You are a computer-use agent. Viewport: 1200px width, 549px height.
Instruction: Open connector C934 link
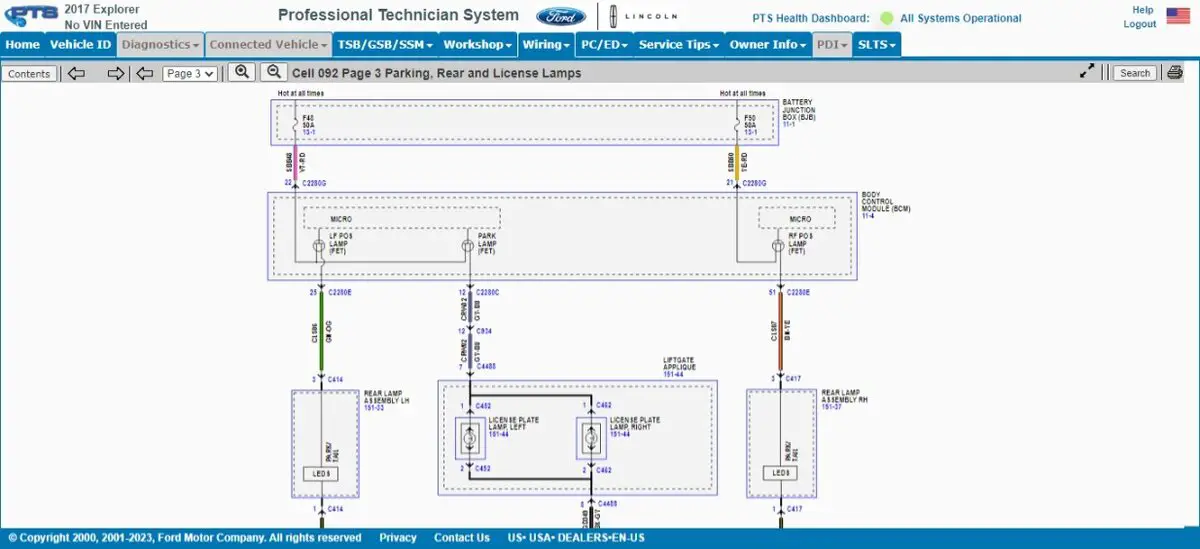tap(484, 330)
